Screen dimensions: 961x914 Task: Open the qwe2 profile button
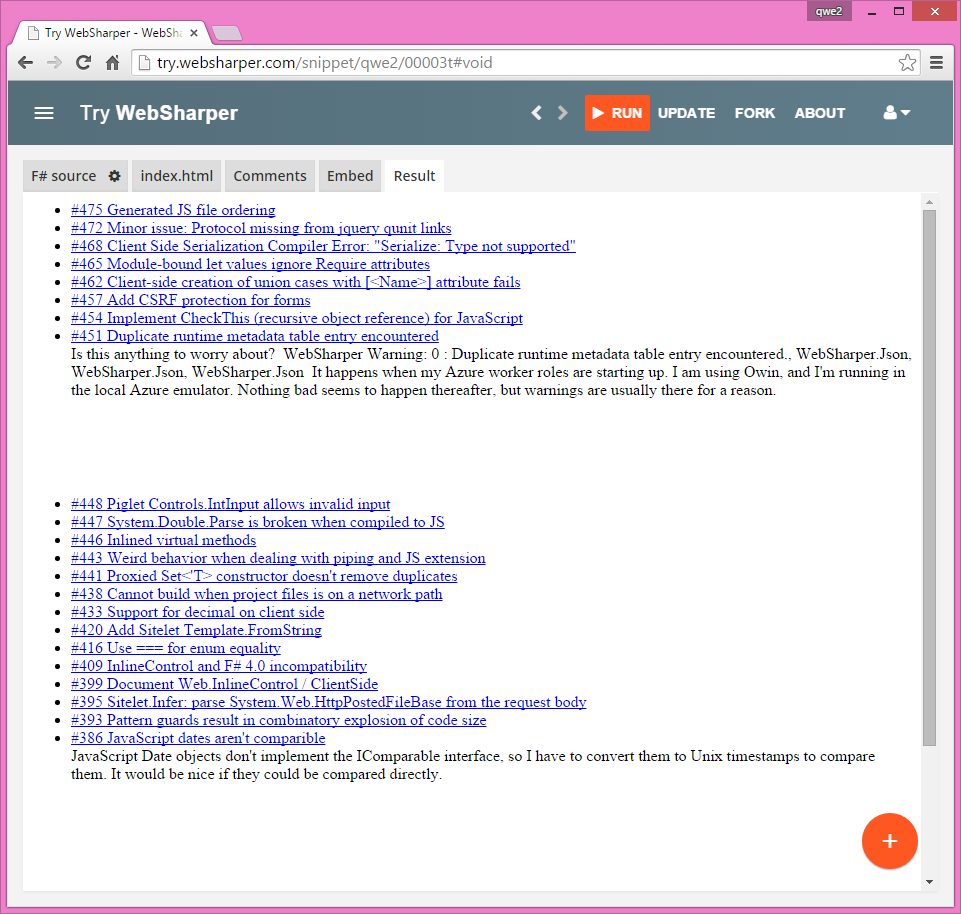(x=829, y=11)
